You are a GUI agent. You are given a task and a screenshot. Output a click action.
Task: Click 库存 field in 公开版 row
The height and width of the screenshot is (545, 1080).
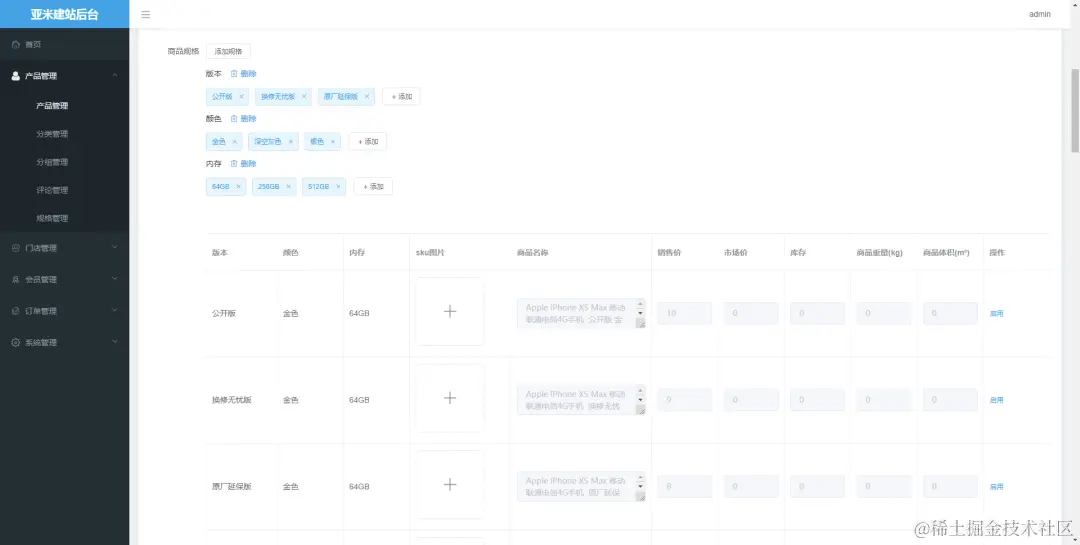click(818, 313)
